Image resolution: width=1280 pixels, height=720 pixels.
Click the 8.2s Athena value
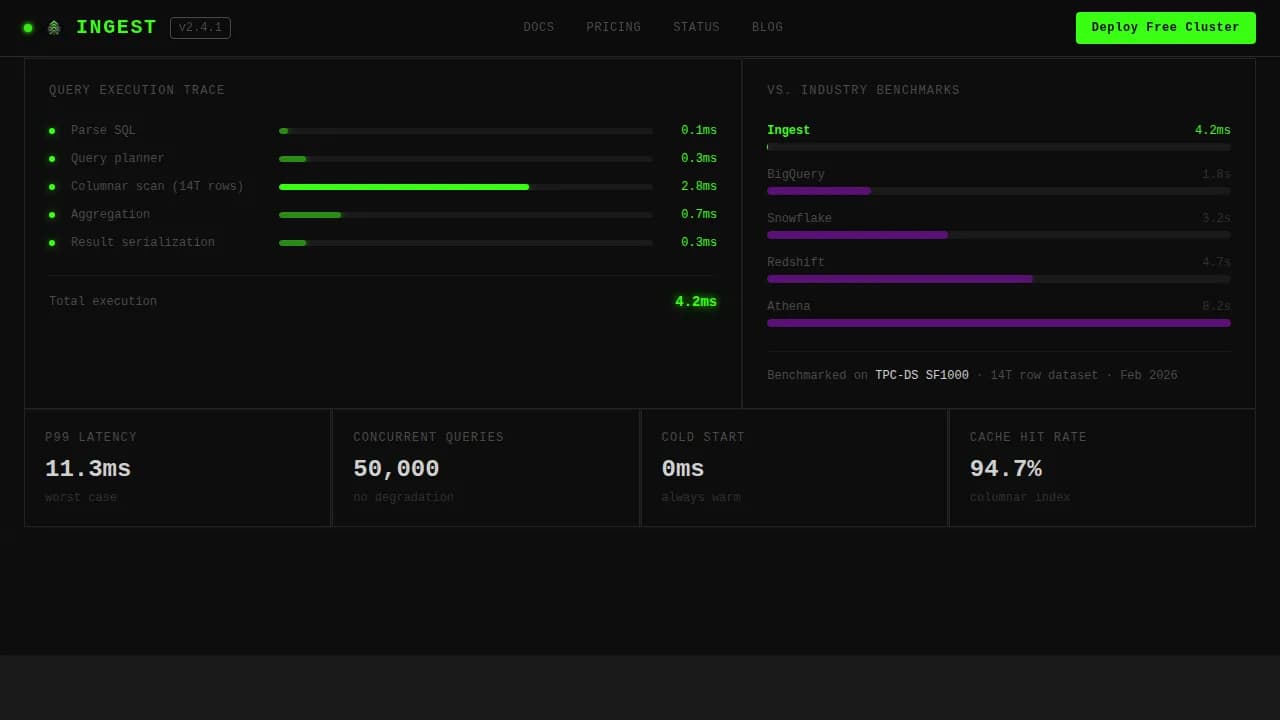[x=1216, y=307]
